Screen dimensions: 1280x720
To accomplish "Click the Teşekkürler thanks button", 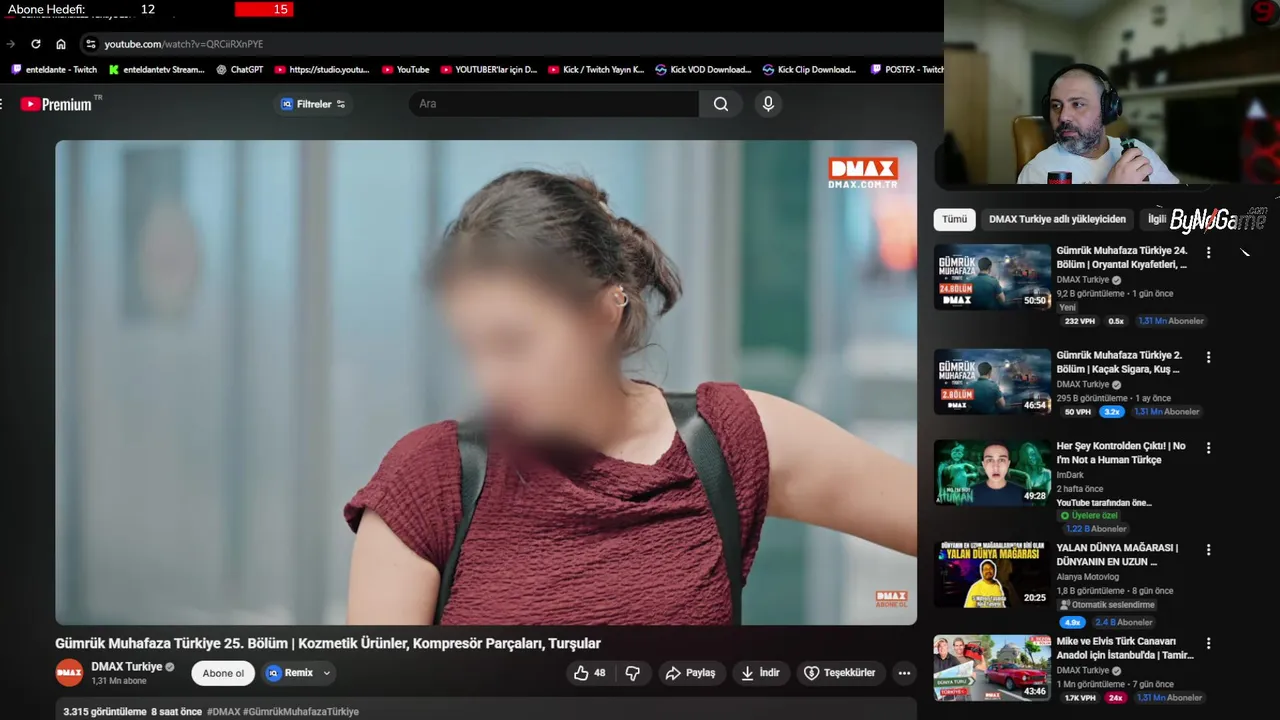I will 840,673.
